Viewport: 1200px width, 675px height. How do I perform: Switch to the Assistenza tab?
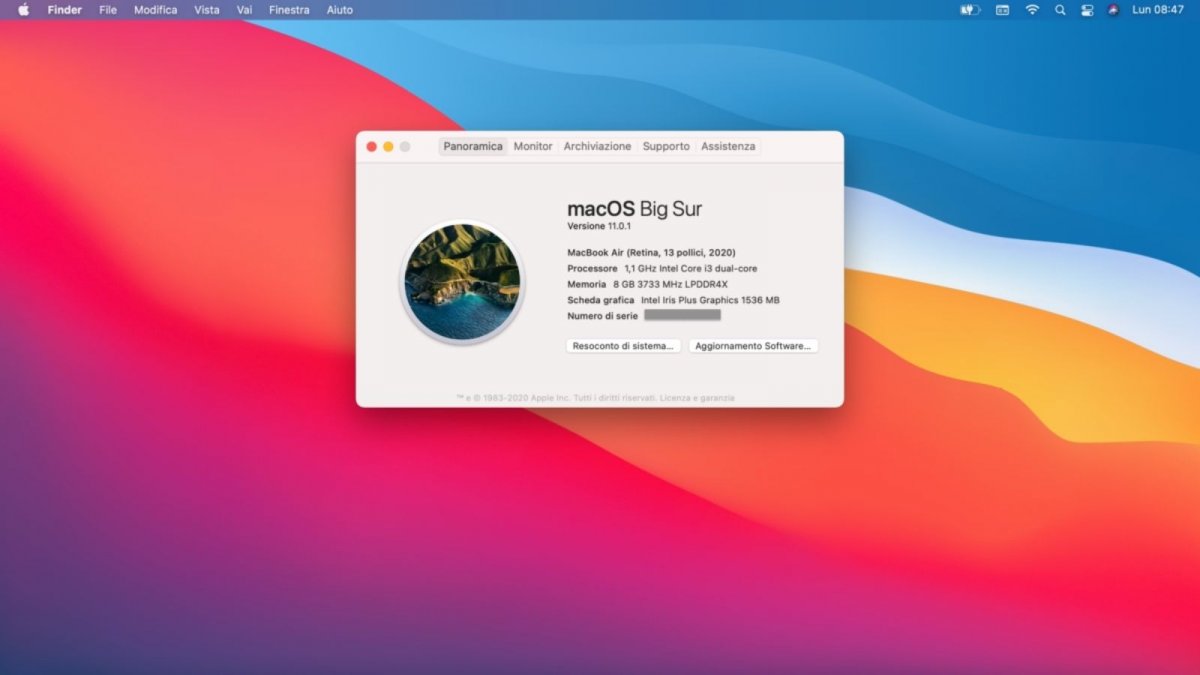pyautogui.click(x=728, y=146)
